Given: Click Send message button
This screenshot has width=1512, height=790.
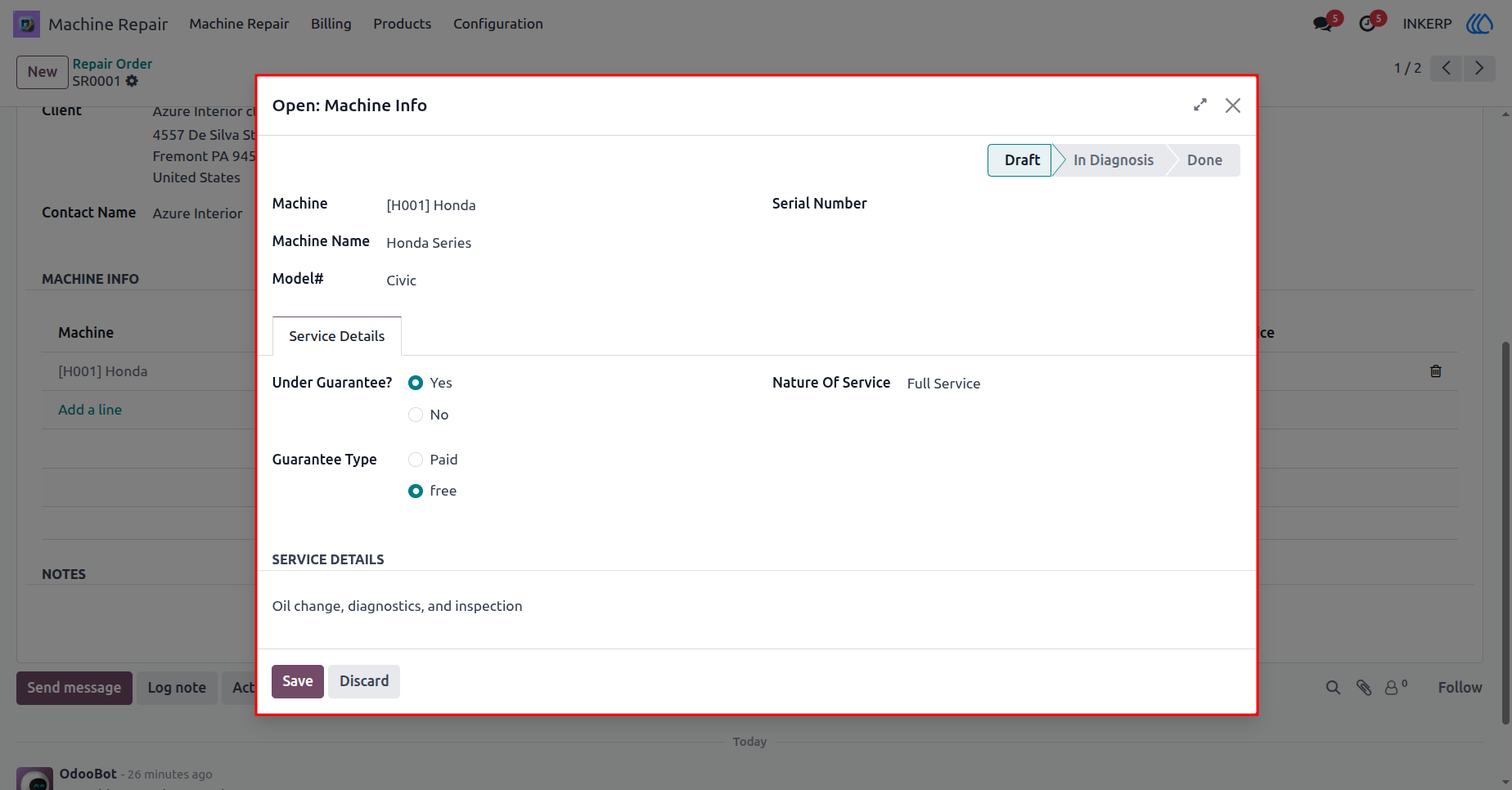Looking at the screenshot, I should click(x=74, y=688).
